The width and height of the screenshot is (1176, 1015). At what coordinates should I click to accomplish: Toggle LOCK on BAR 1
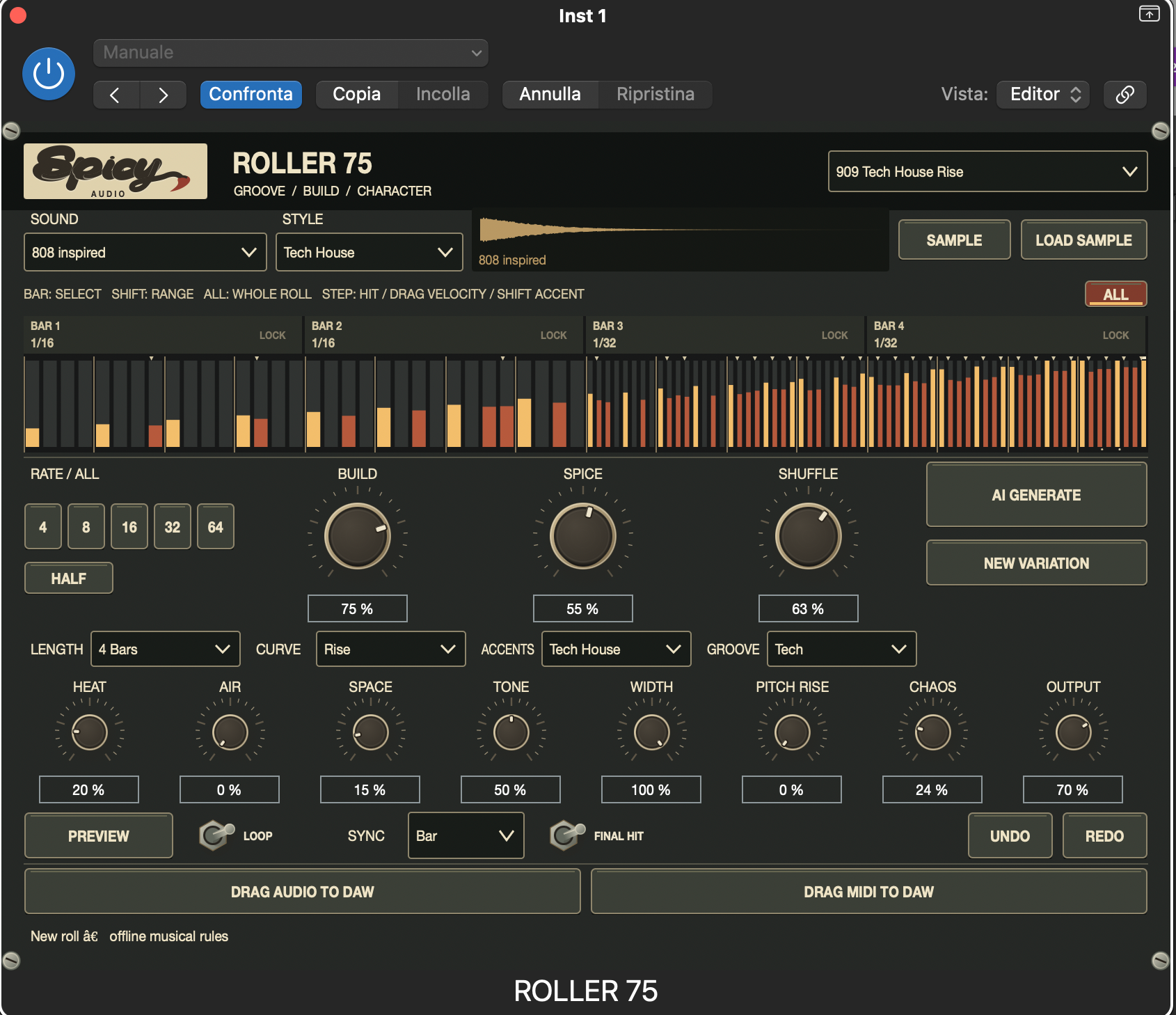pyautogui.click(x=272, y=336)
